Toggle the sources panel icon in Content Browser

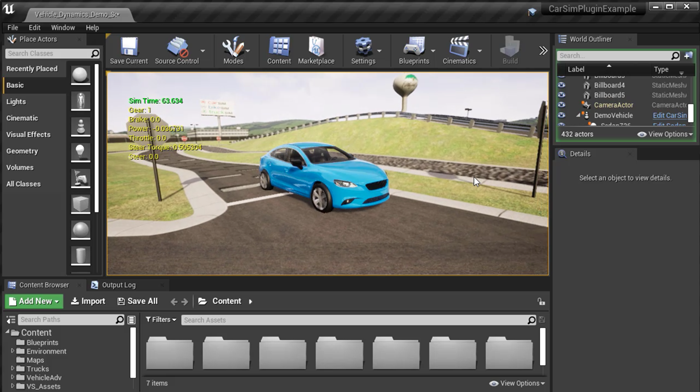(11, 320)
